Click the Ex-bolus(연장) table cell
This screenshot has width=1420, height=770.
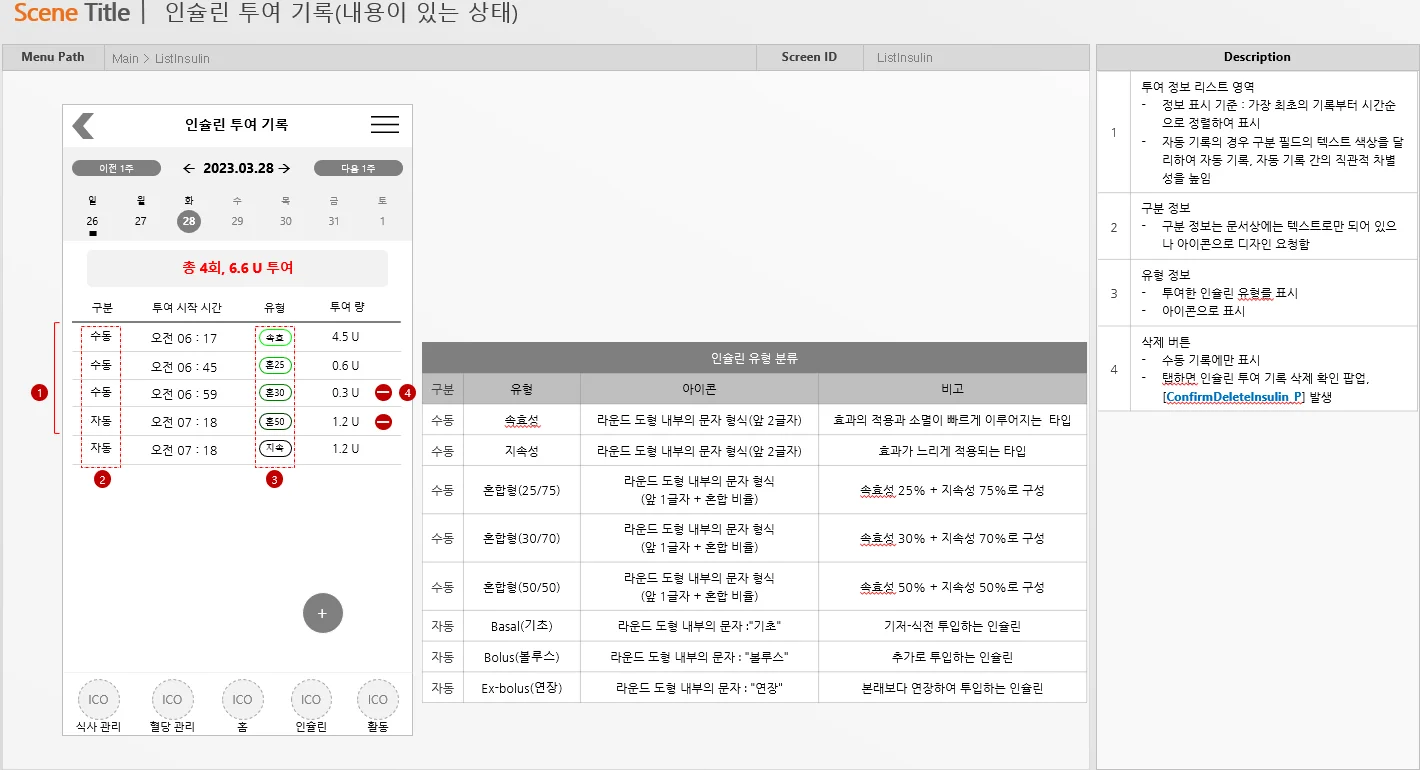point(522,688)
